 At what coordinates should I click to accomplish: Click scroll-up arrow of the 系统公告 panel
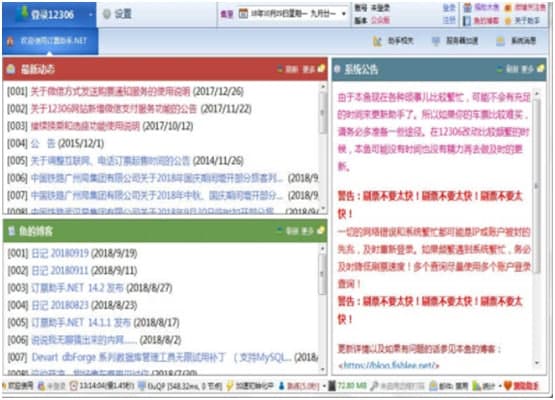(537, 93)
